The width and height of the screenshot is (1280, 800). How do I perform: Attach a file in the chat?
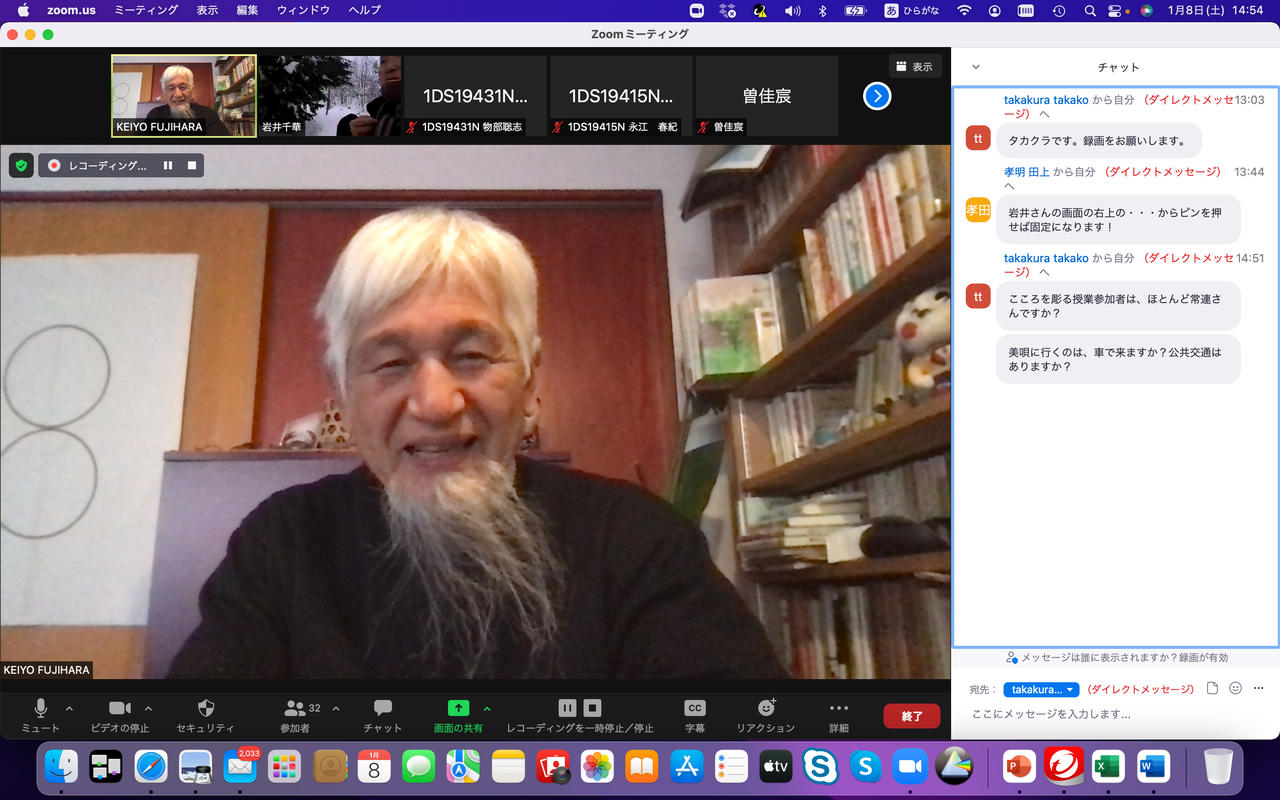[x=1212, y=688]
